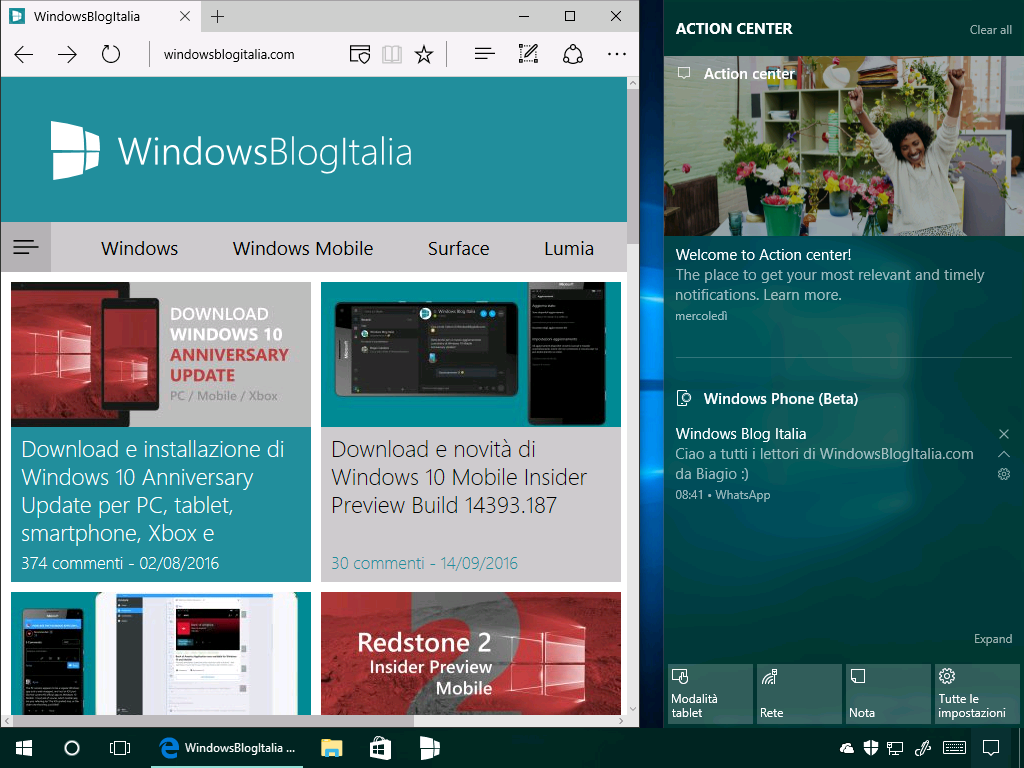
Task: Open Download e installazione Anniversary Update article
Action: 153,491
